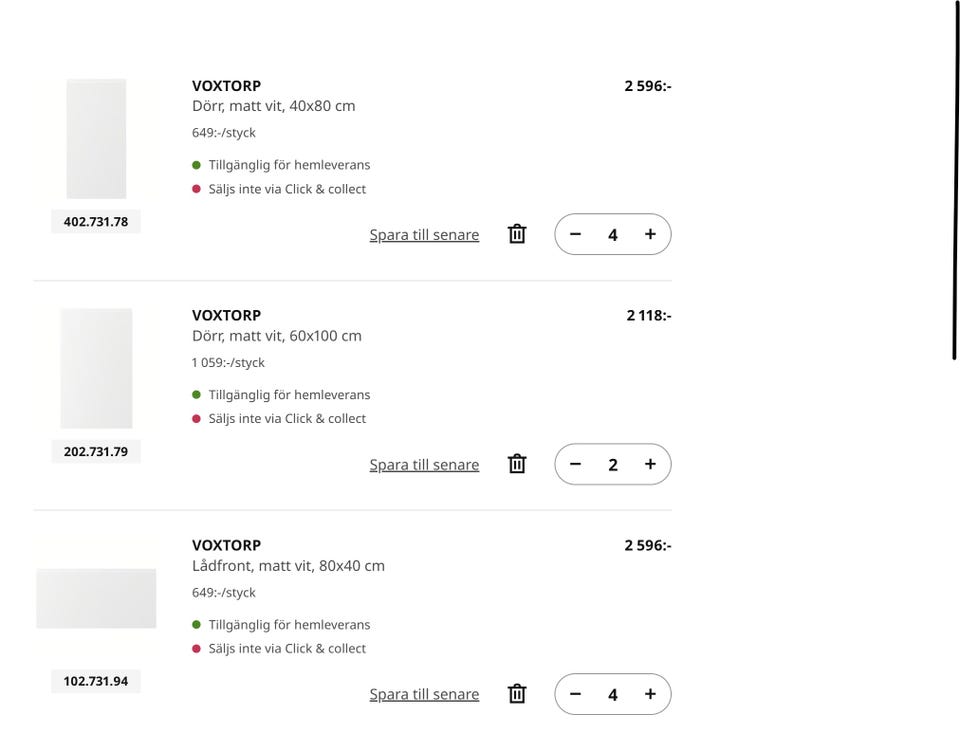960x733 pixels.
Task: Add one more Lådfront 80x40 cm
Action: (x=650, y=694)
